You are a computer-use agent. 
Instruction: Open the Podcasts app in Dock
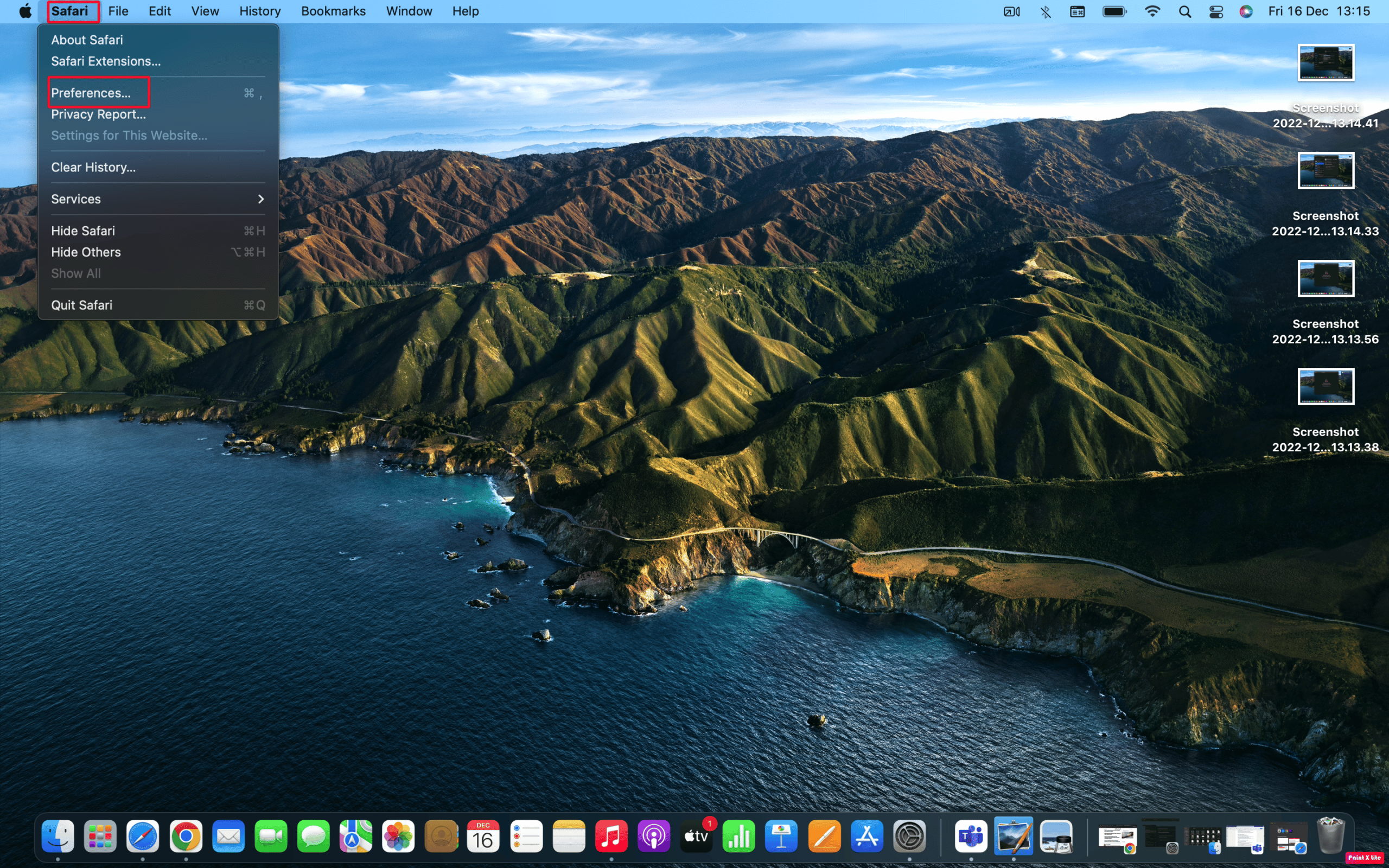point(653,837)
